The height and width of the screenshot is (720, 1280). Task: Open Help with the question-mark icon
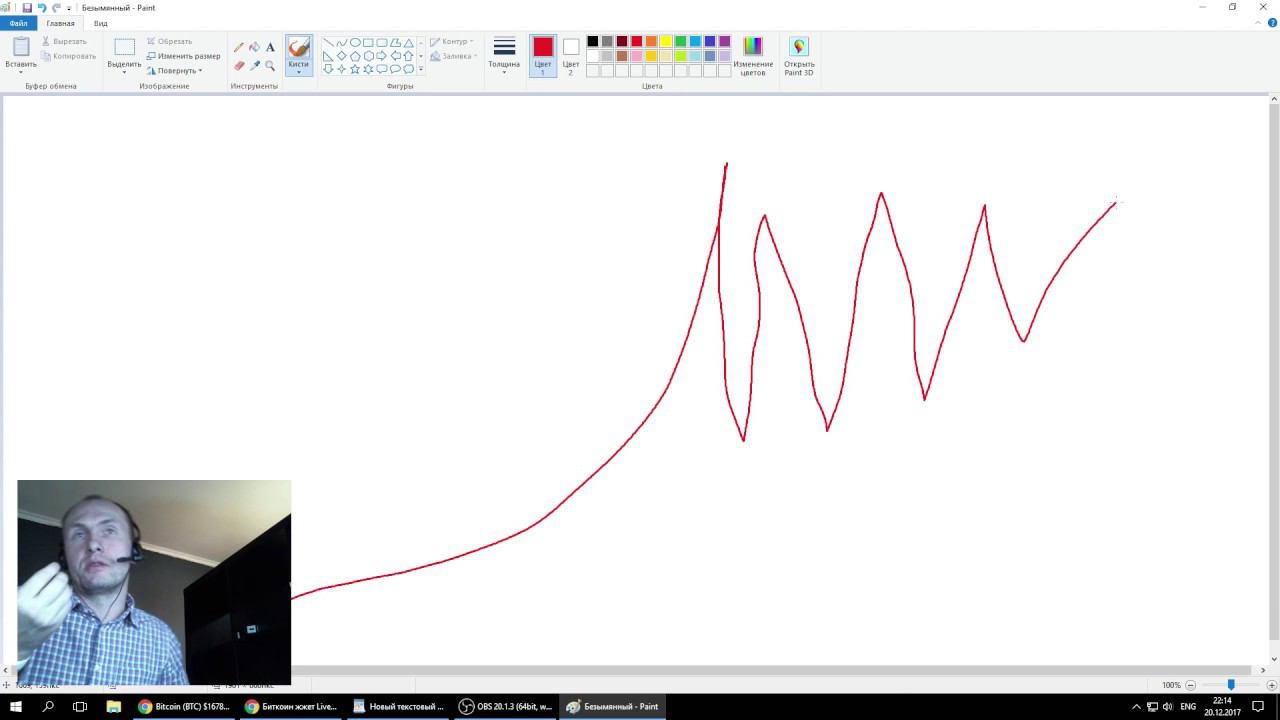tap(1272, 23)
